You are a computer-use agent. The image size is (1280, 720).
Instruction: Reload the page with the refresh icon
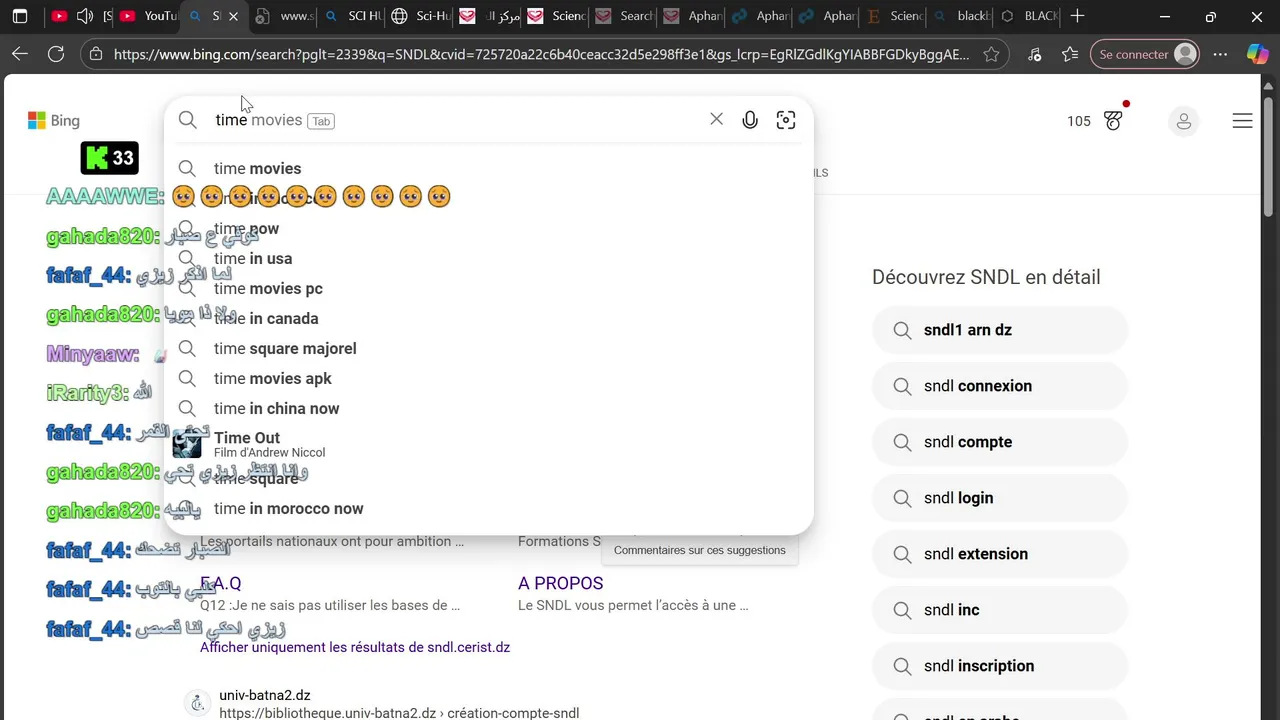point(56,54)
